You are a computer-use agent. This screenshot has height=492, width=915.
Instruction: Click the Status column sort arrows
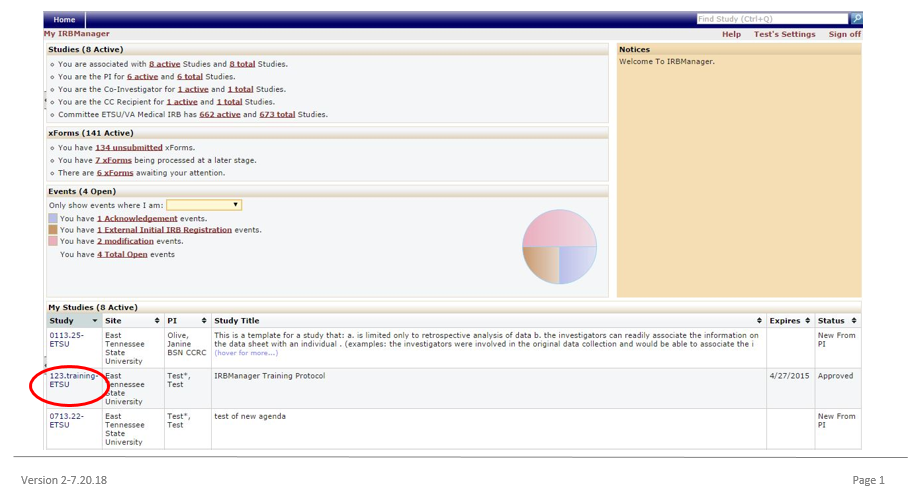point(853,320)
